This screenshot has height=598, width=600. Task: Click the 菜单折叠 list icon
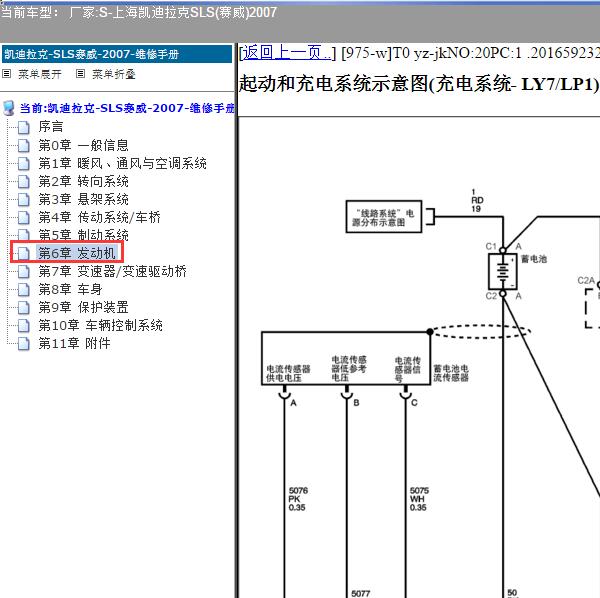coord(80,73)
